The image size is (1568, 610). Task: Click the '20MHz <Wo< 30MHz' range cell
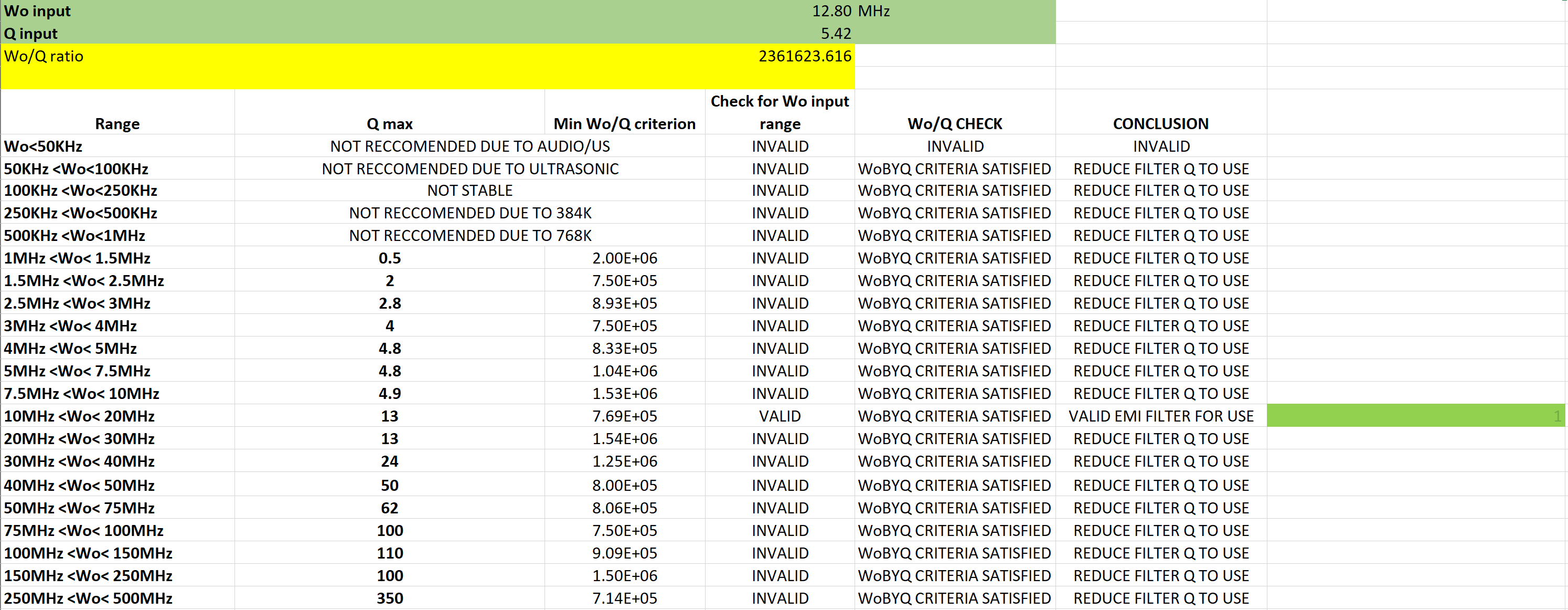[x=118, y=439]
